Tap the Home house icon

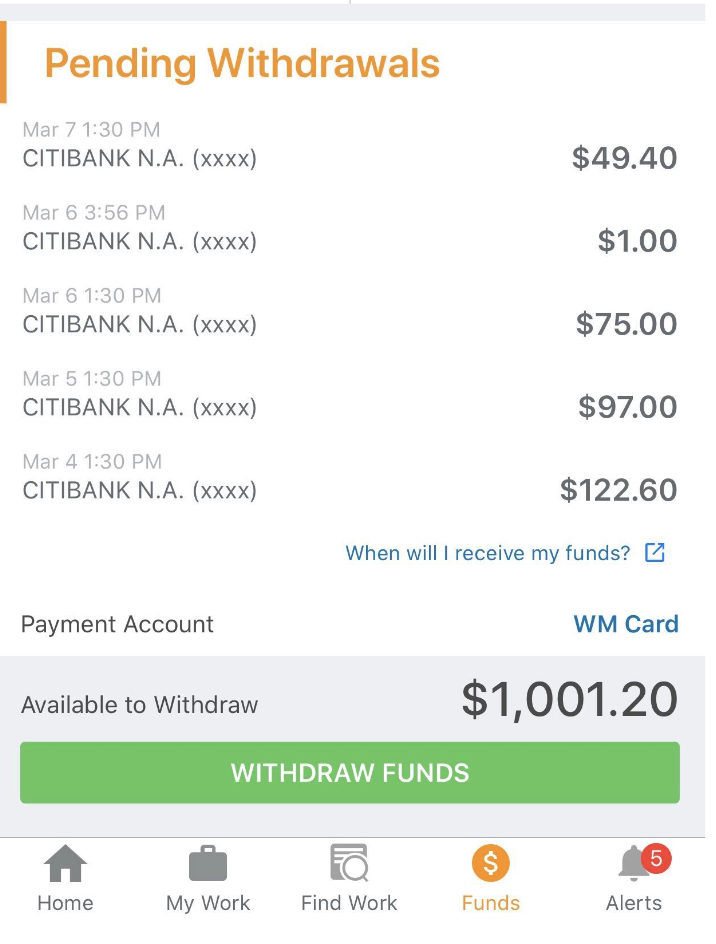click(x=65, y=864)
